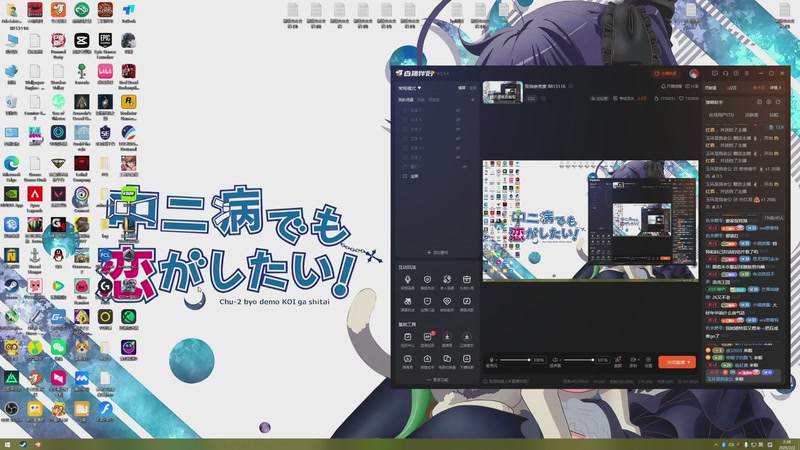Open the 常规模式 mode dropdown
Viewport: 800px width, 450px height.
pos(410,88)
